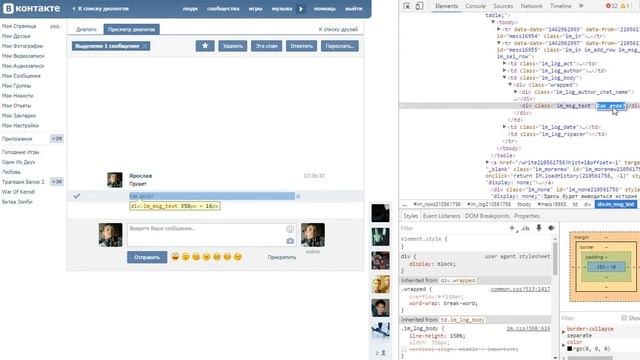Open the im.css source link in Styles
Viewport: 640px width, 360px height.
click(x=528, y=329)
